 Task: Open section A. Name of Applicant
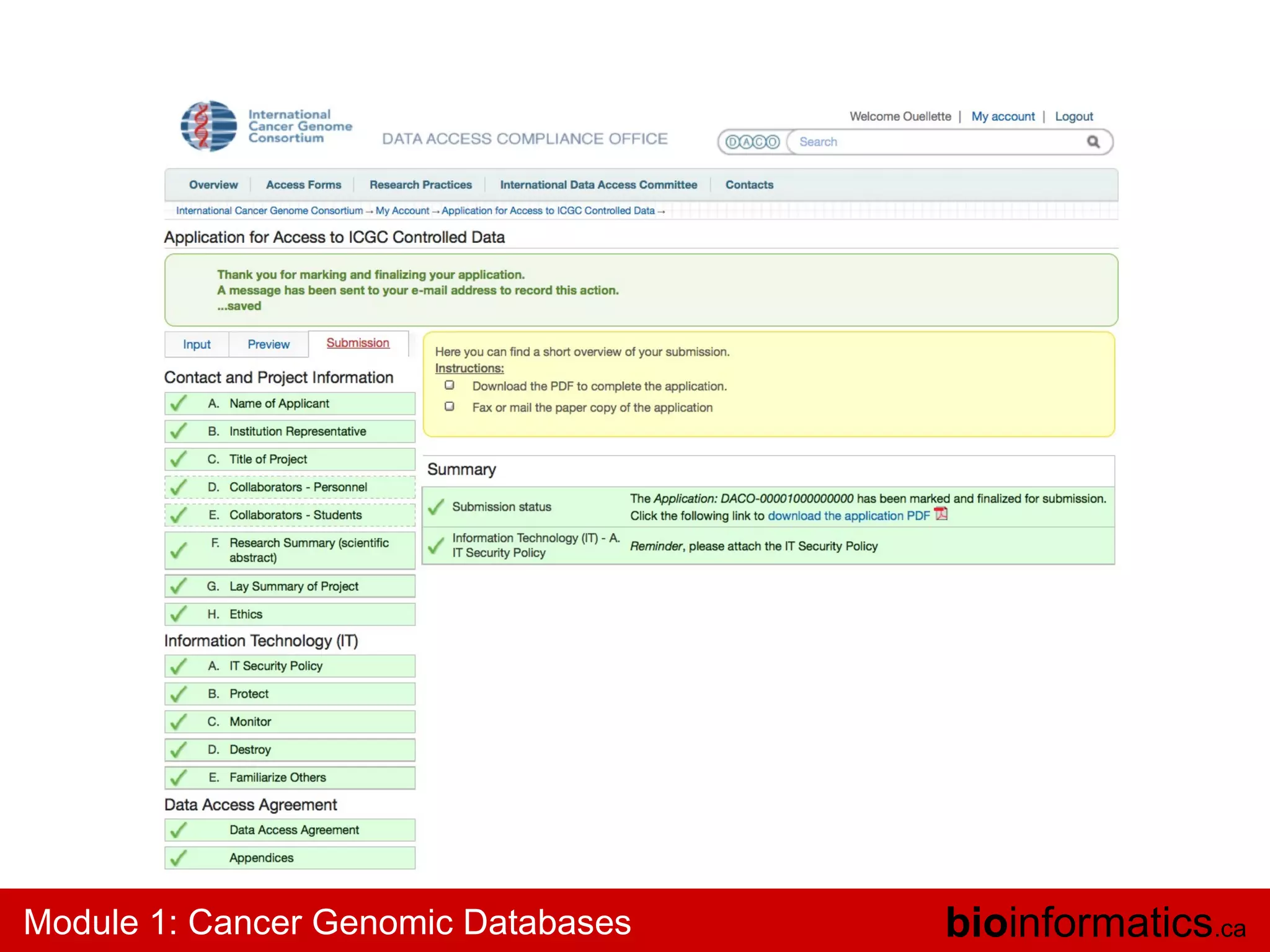point(290,403)
